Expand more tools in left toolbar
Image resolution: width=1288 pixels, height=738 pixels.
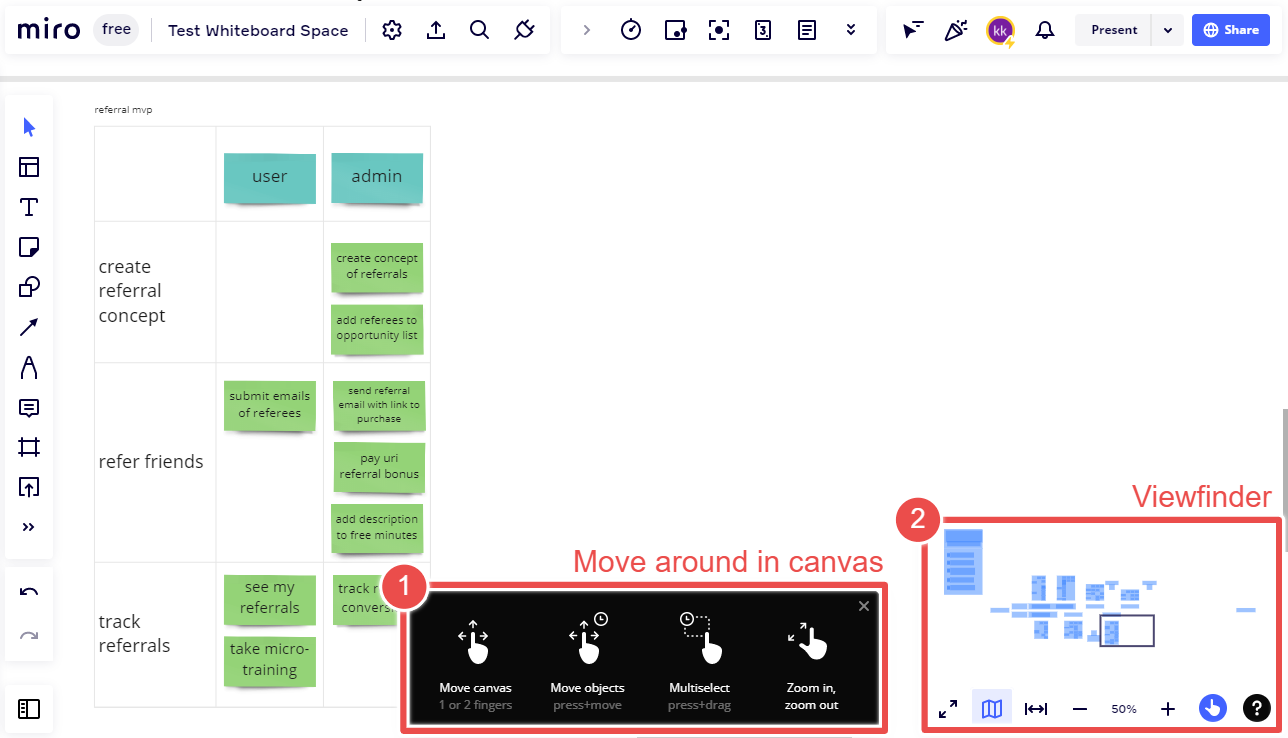coord(29,527)
